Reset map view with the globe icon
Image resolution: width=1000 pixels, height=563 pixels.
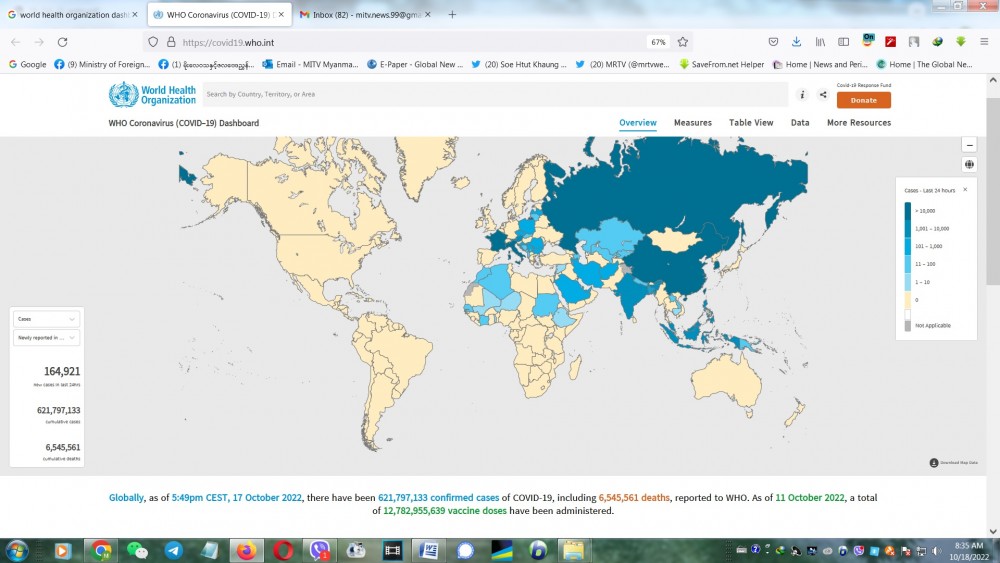969,165
